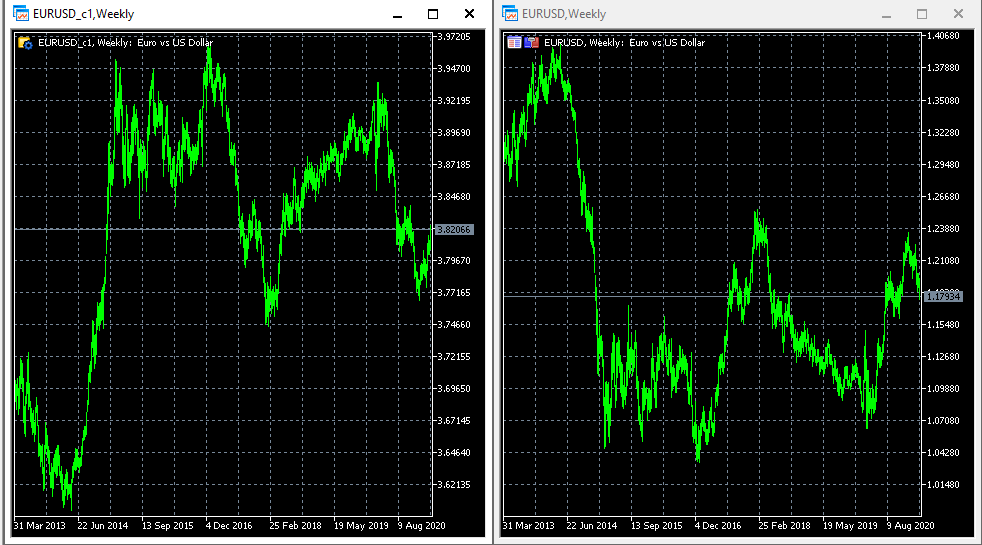The width and height of the screenshot is (982, 545).
Task: Close the EURUSD_c1,Weekly chart window
Action: pos(469,14)
